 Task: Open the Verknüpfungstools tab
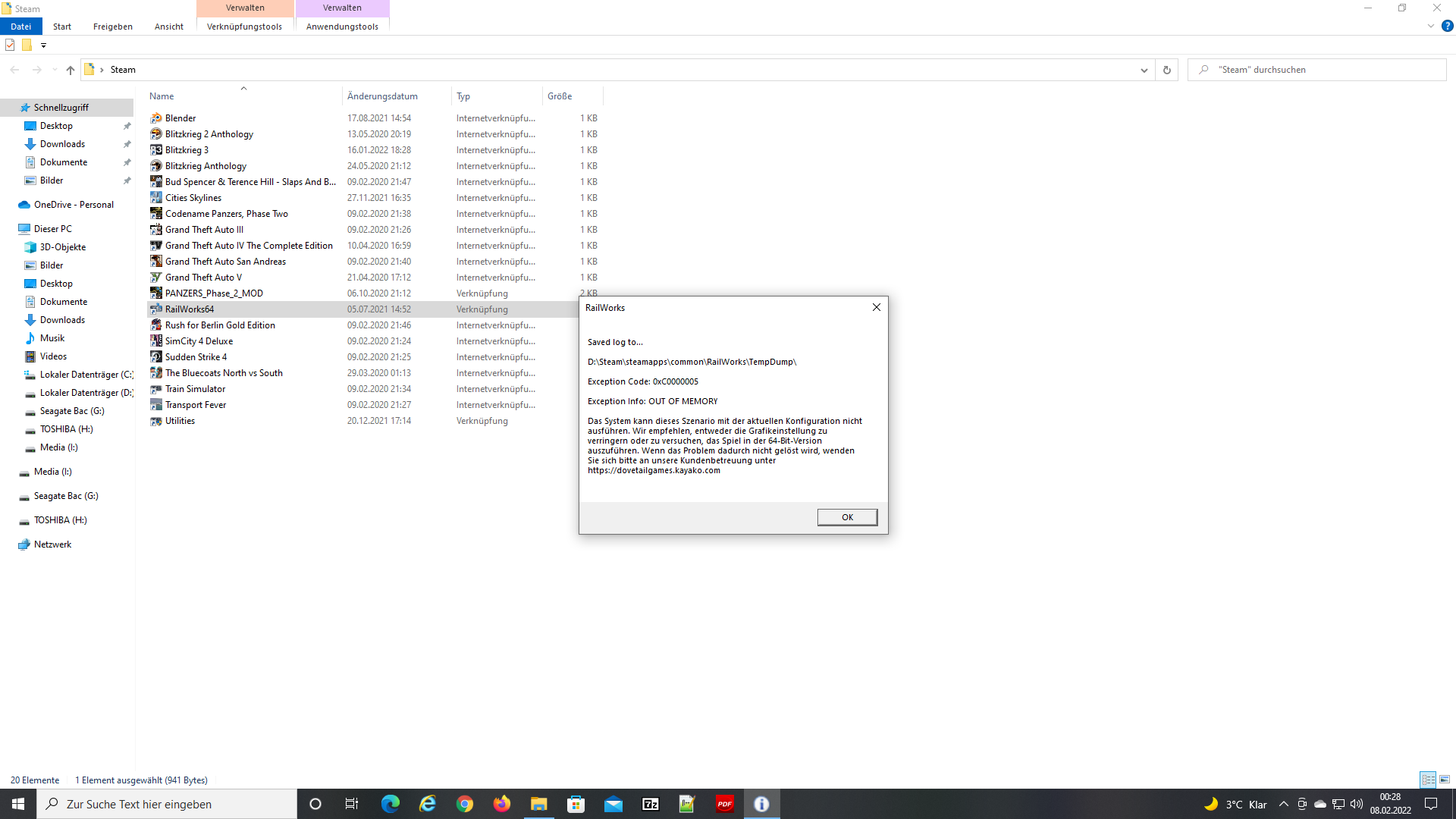pos(244,27)
